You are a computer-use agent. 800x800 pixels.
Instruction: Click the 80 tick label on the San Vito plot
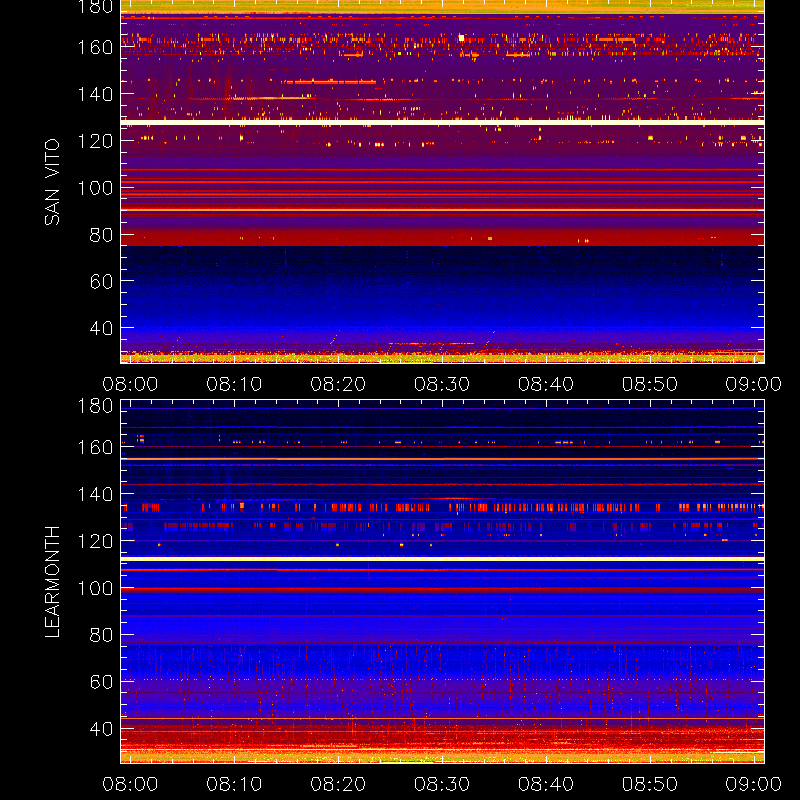point(101,235)
